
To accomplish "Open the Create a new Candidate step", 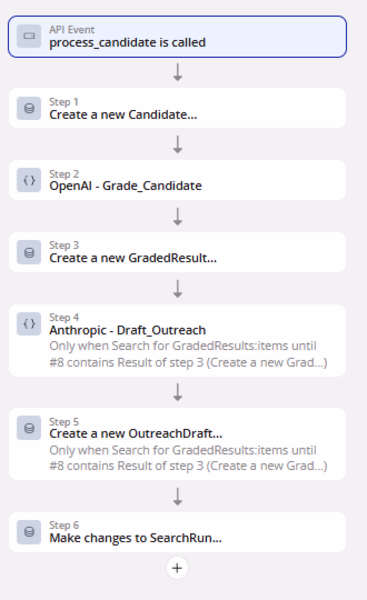I will pos(177,108).
